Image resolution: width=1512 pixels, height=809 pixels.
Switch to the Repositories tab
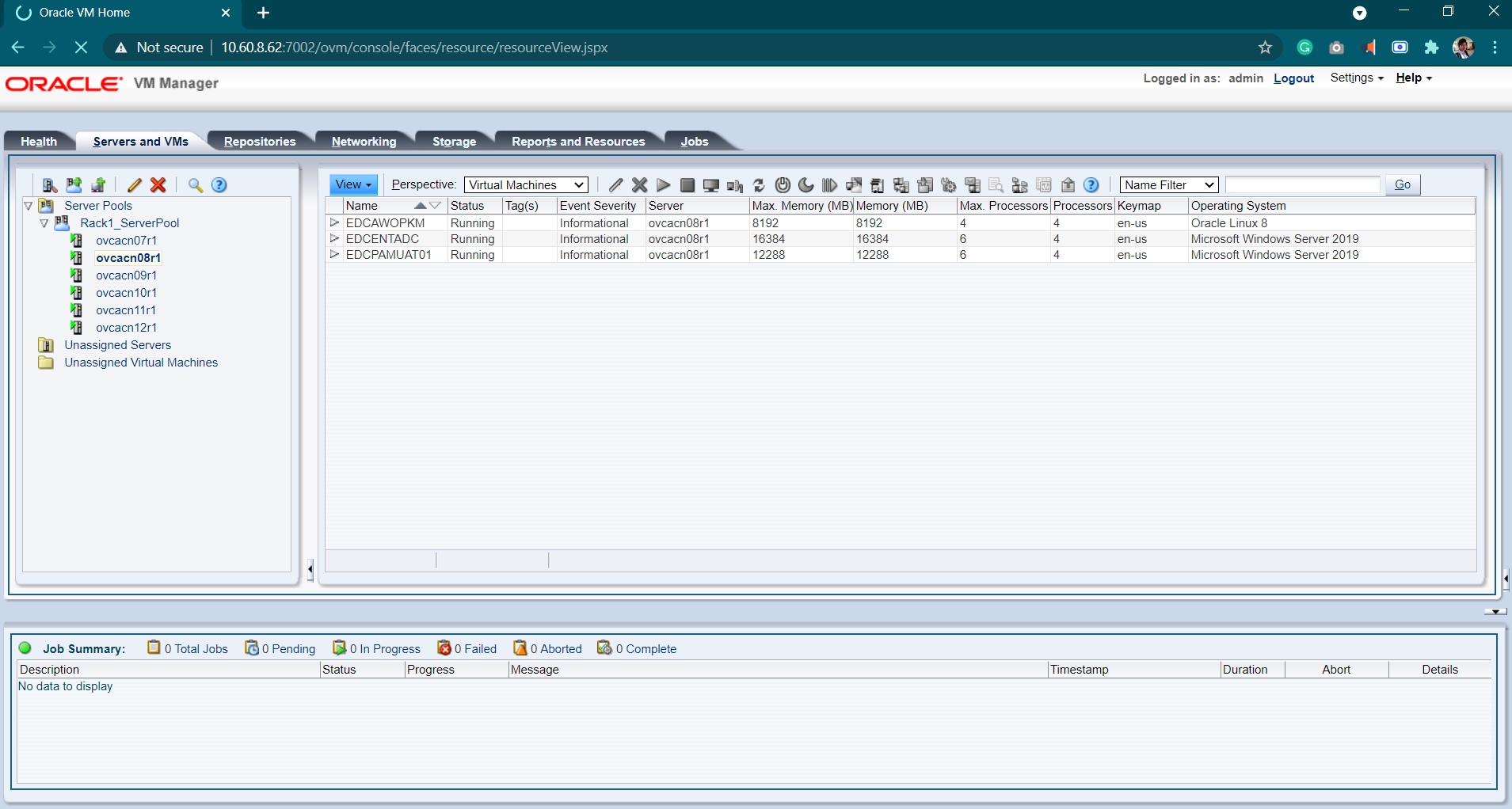(260, 141)
